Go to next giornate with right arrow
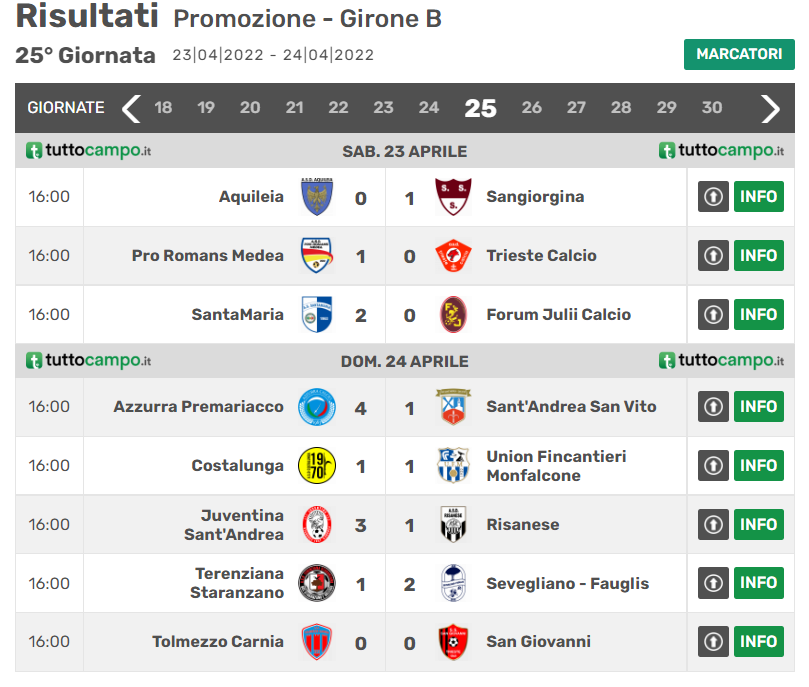Screen dimensions: 809x687 pos(770,108)
